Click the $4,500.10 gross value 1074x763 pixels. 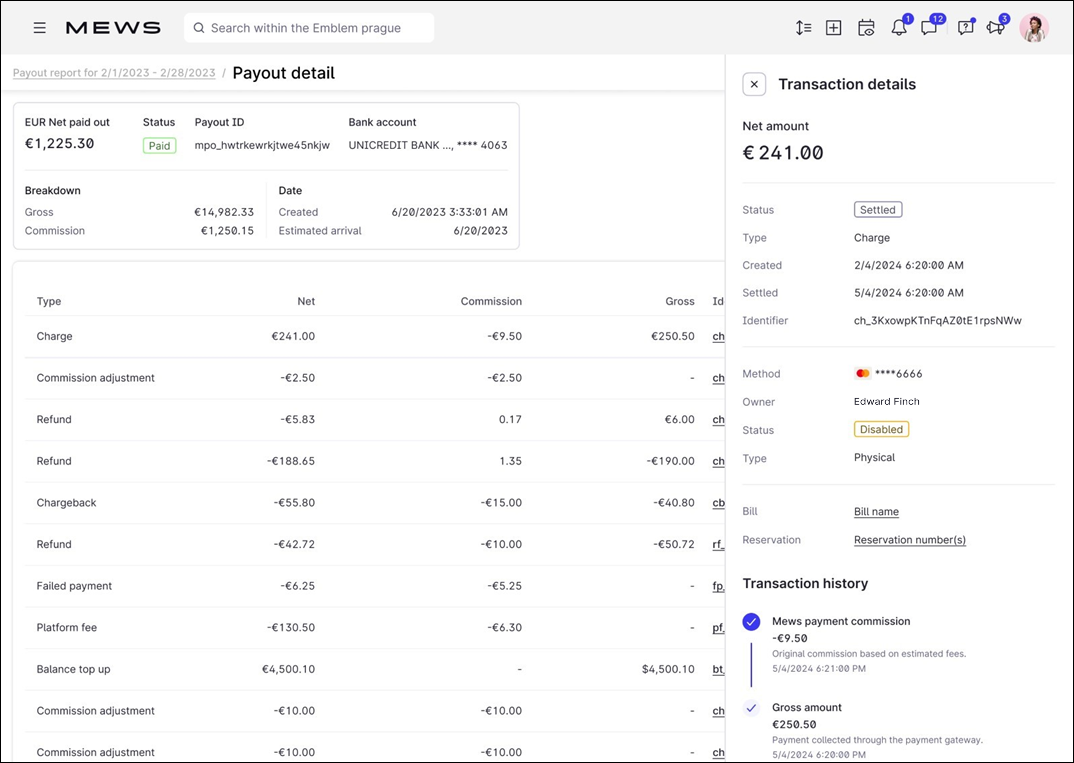point(668,669)
